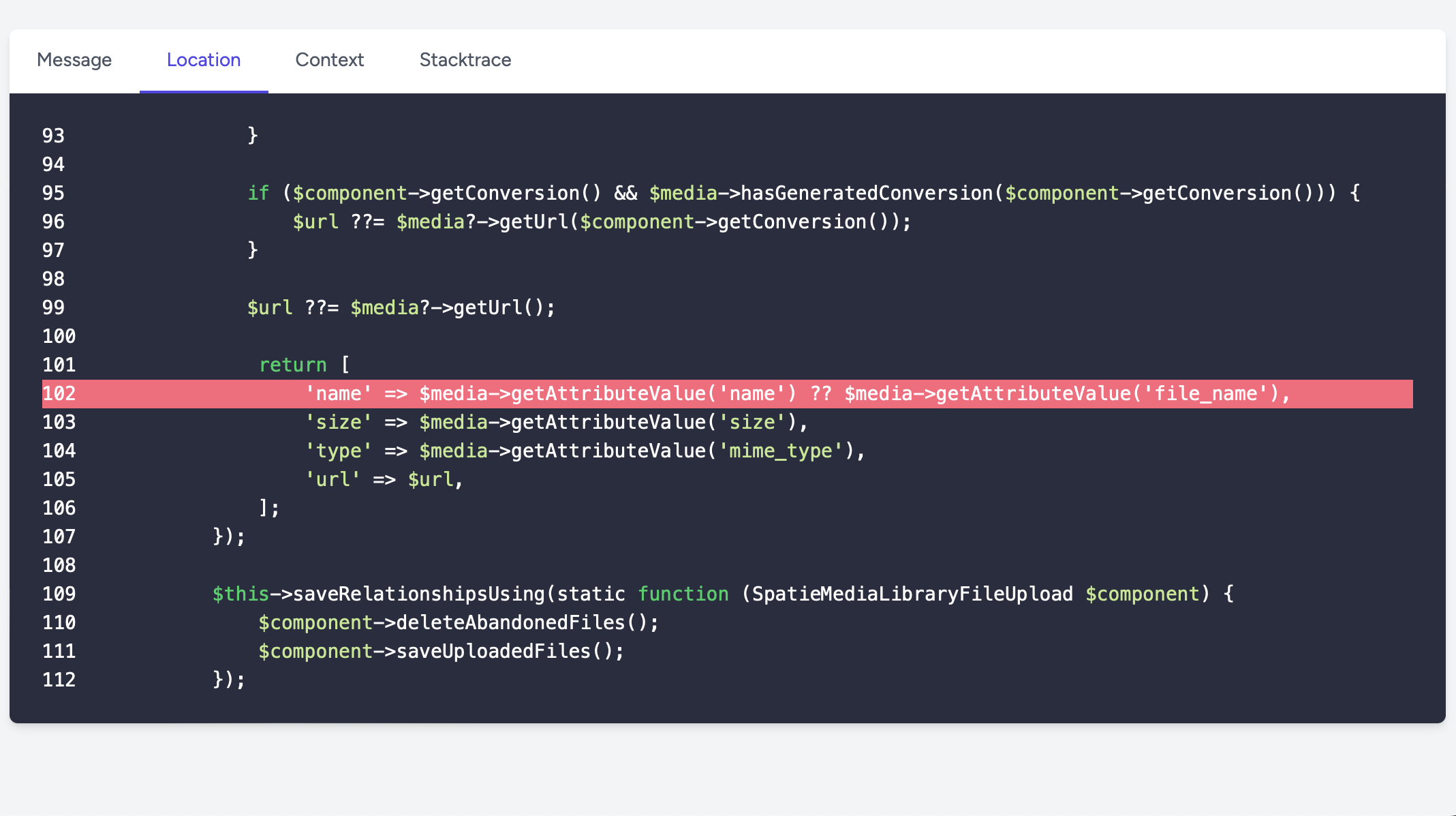Switch to the Context tab

[329, 60]
